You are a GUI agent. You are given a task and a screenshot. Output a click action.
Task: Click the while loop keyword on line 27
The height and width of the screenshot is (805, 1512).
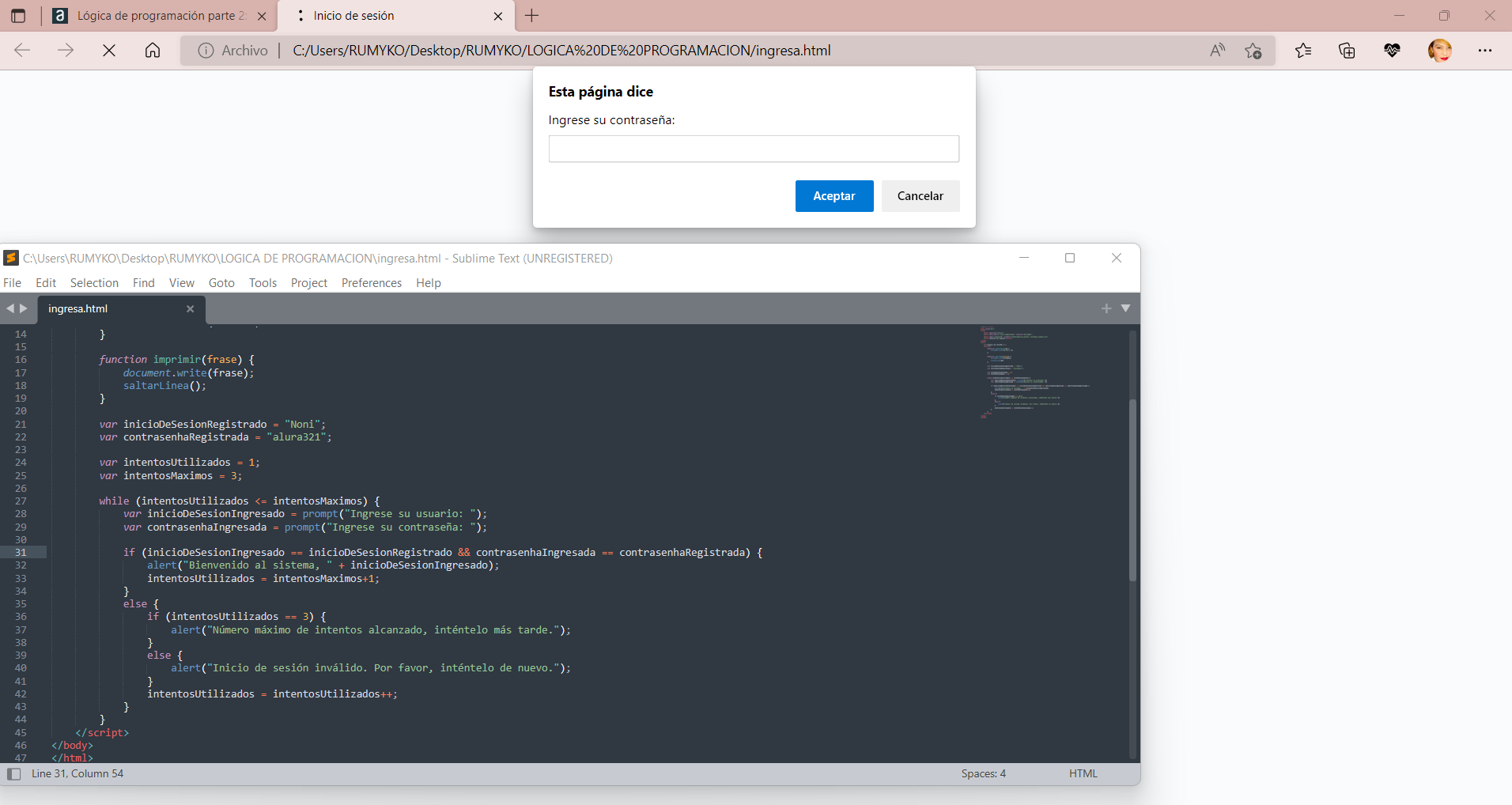coord(114,501)
